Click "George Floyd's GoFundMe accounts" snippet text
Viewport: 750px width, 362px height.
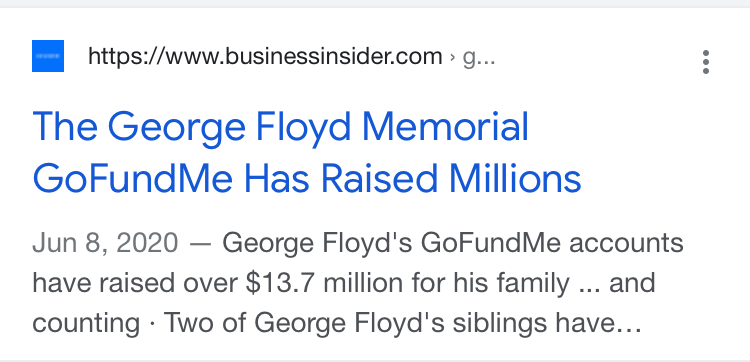click(452, 243)
